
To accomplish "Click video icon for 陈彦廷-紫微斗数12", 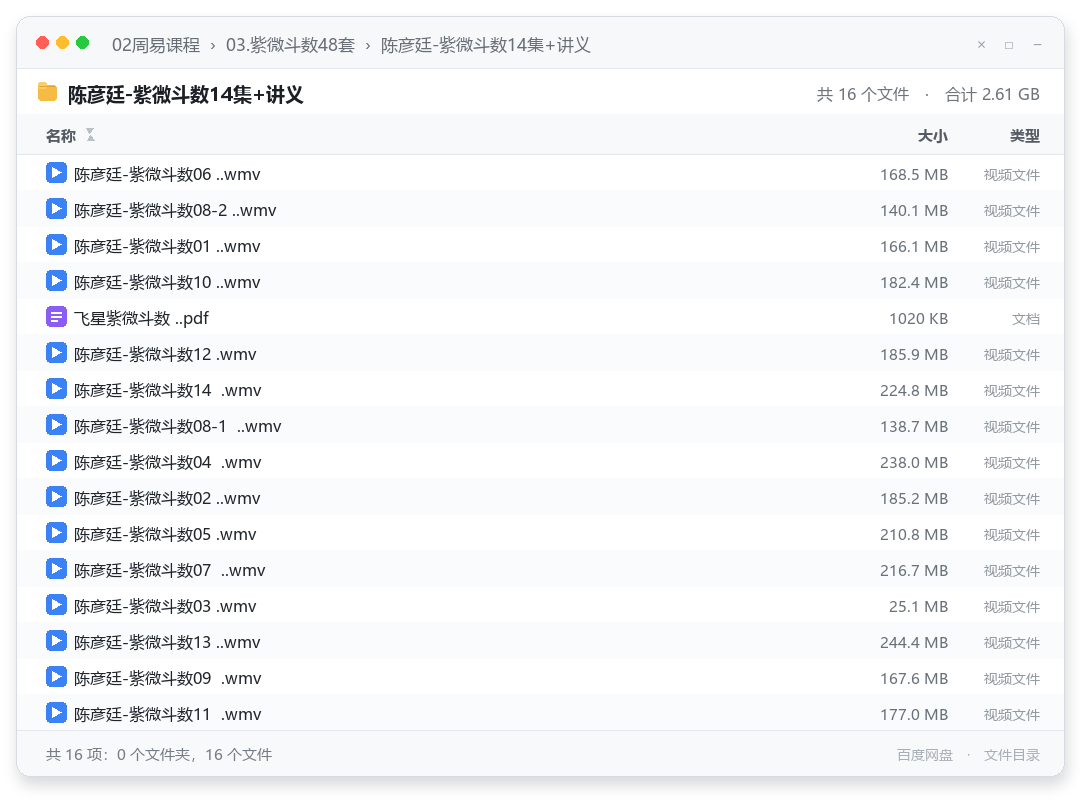I will tap(56, 353).
